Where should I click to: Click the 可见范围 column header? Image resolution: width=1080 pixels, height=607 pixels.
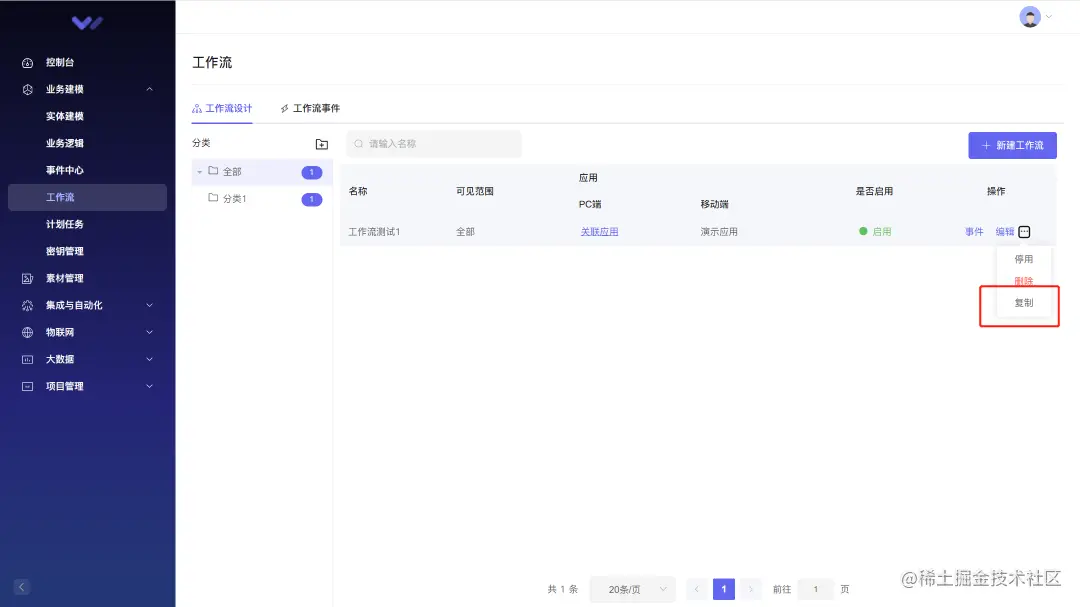475,191
